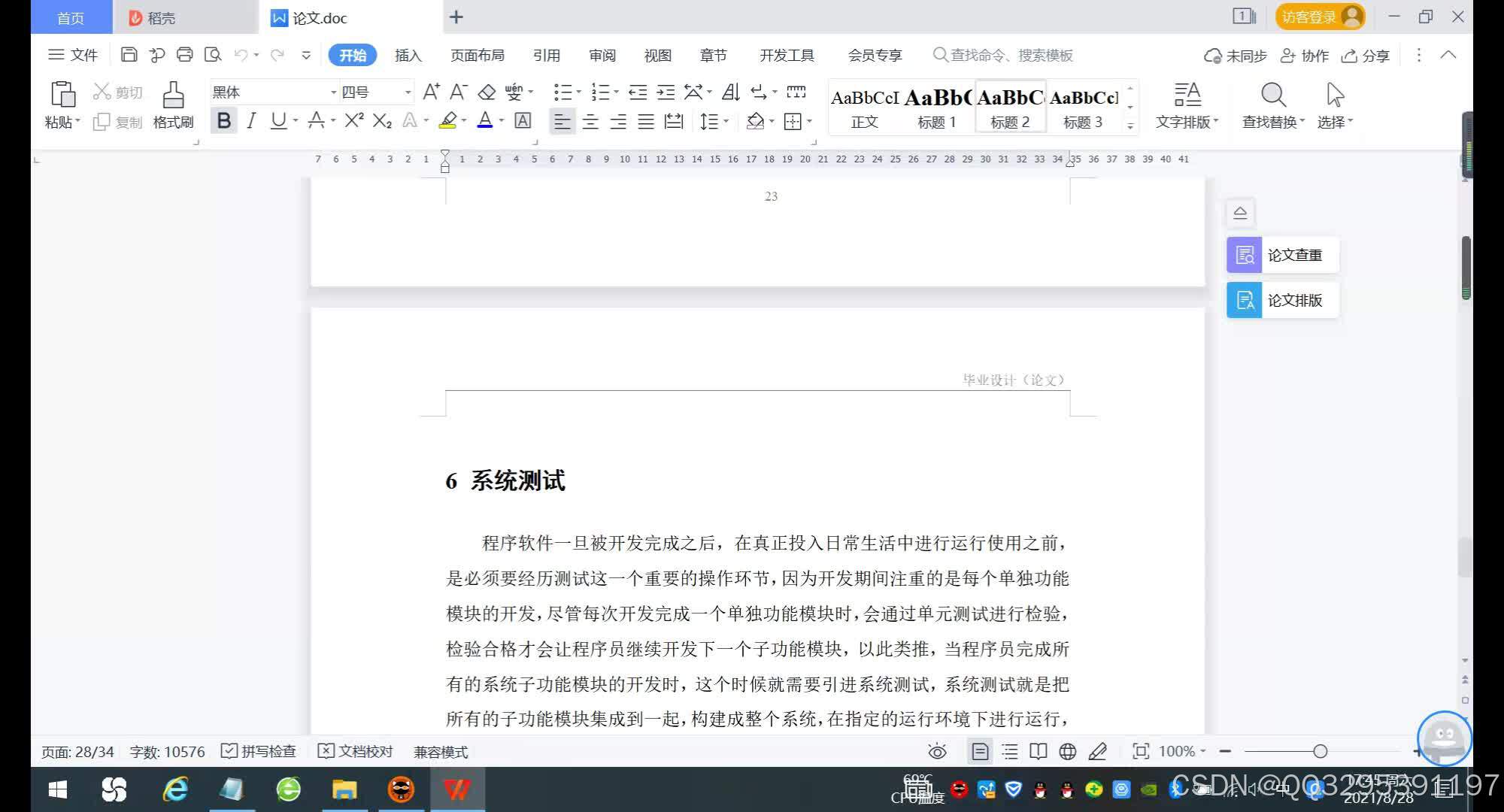Open a new document tab with plus

point(456,17)
